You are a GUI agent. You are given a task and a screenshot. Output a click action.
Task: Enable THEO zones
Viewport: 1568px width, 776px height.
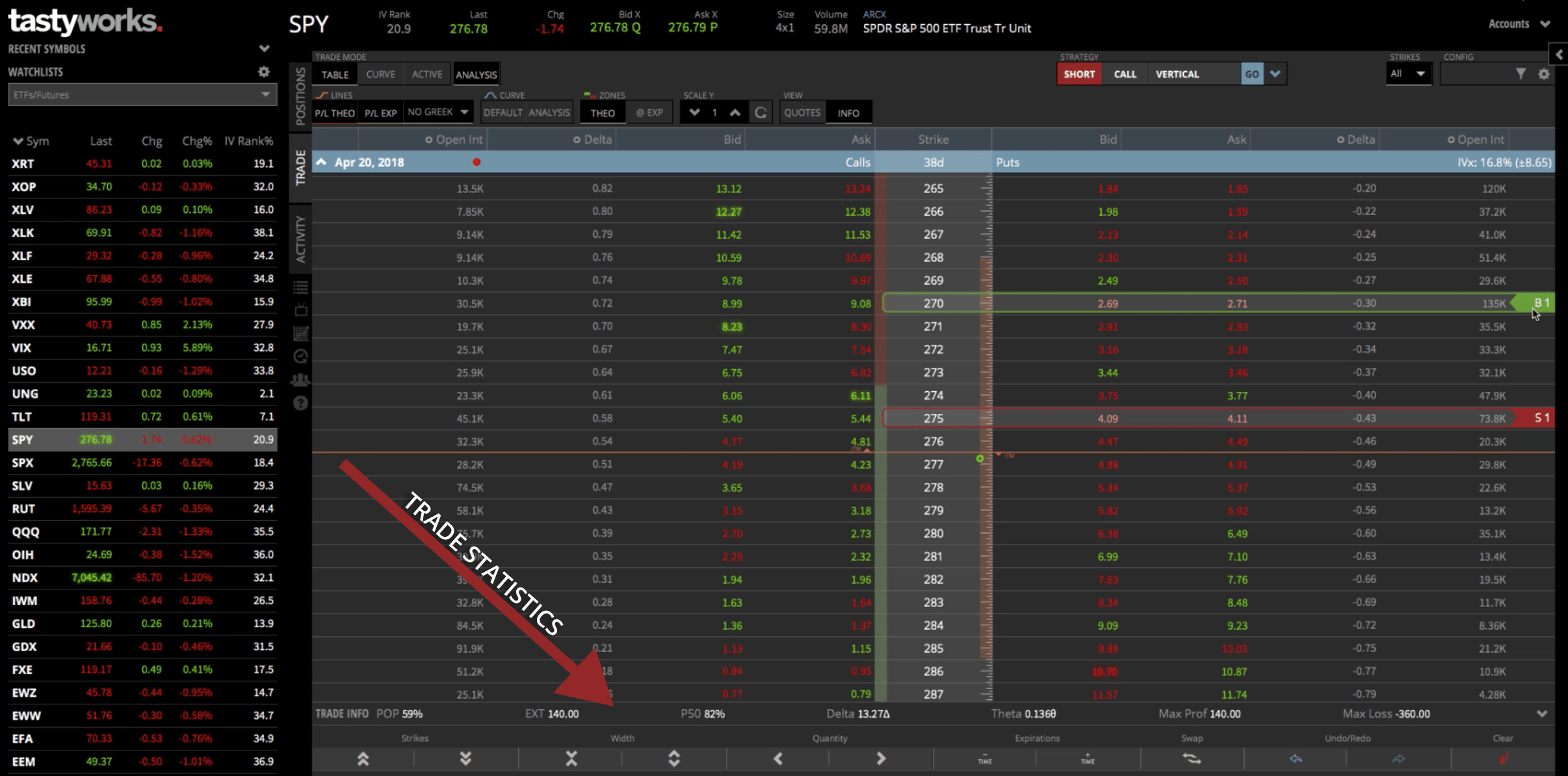pyautogui.click(x=603, y=113)
